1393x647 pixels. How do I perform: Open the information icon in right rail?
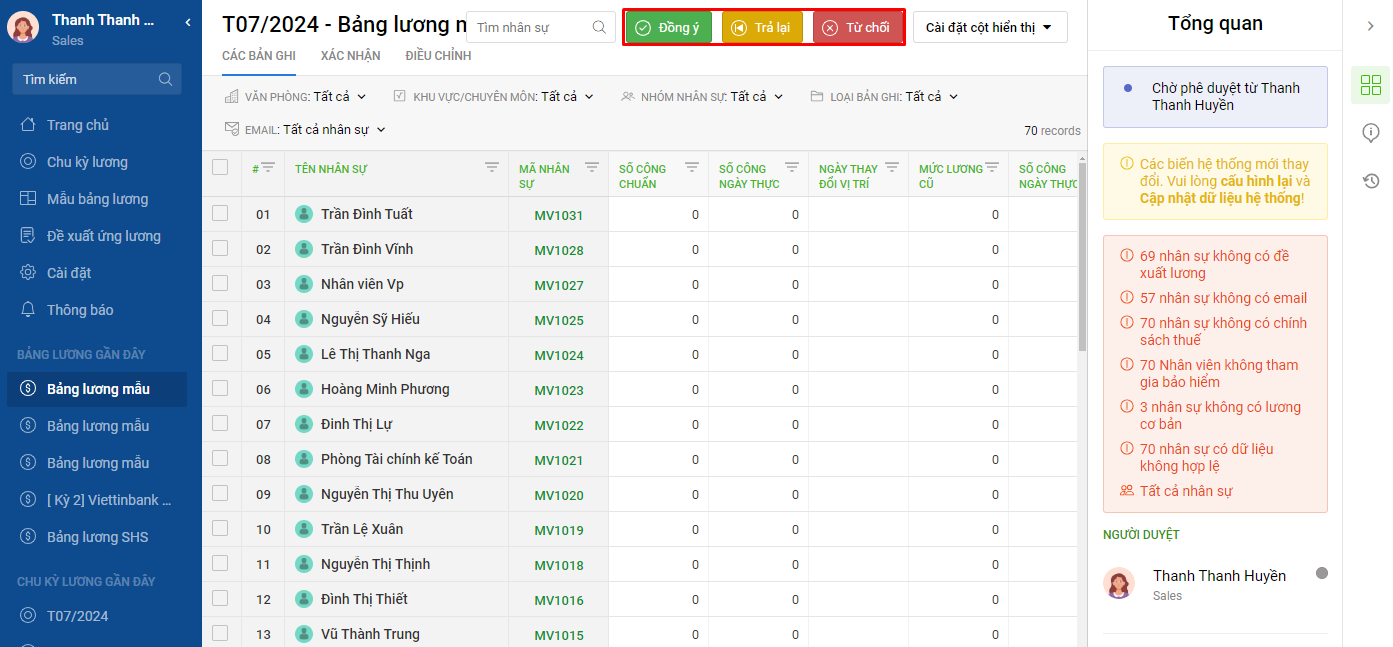tap(1371, 133)
